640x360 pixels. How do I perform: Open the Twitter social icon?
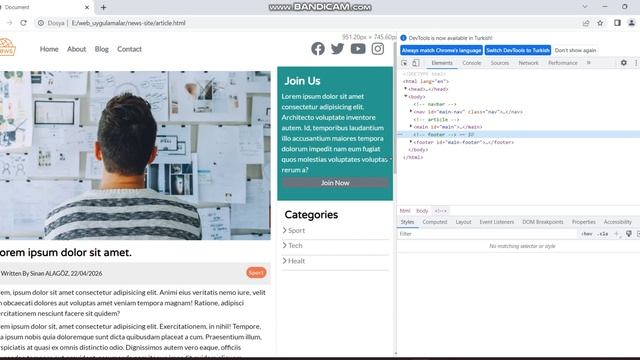point(338,49)
